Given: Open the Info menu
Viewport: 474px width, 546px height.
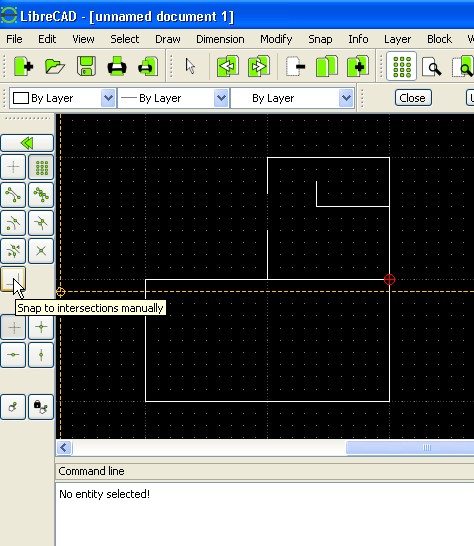Looking at the screenshot, I should pyautogui.click(x=358, y=39).
